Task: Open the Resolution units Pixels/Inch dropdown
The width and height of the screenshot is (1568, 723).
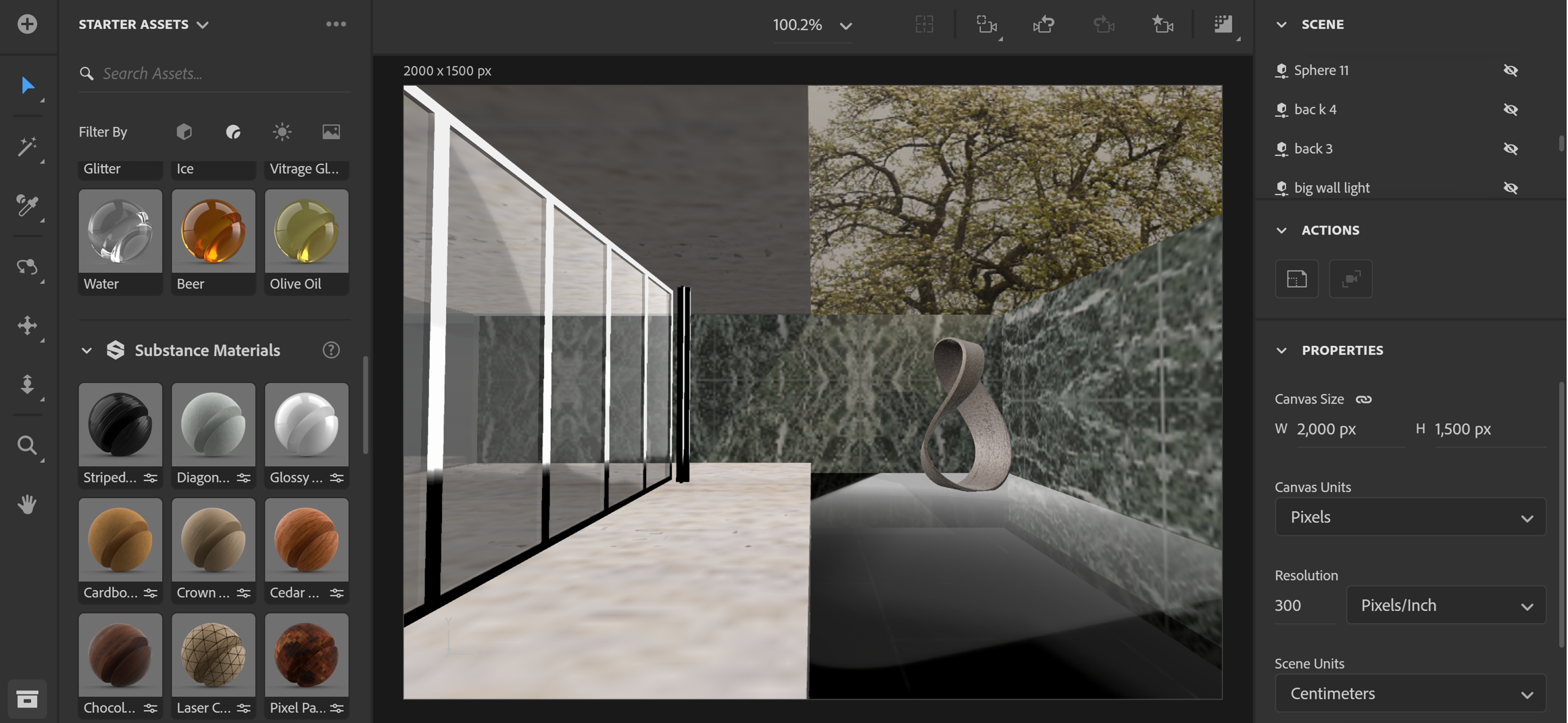Action: (x=1446, y=605)
